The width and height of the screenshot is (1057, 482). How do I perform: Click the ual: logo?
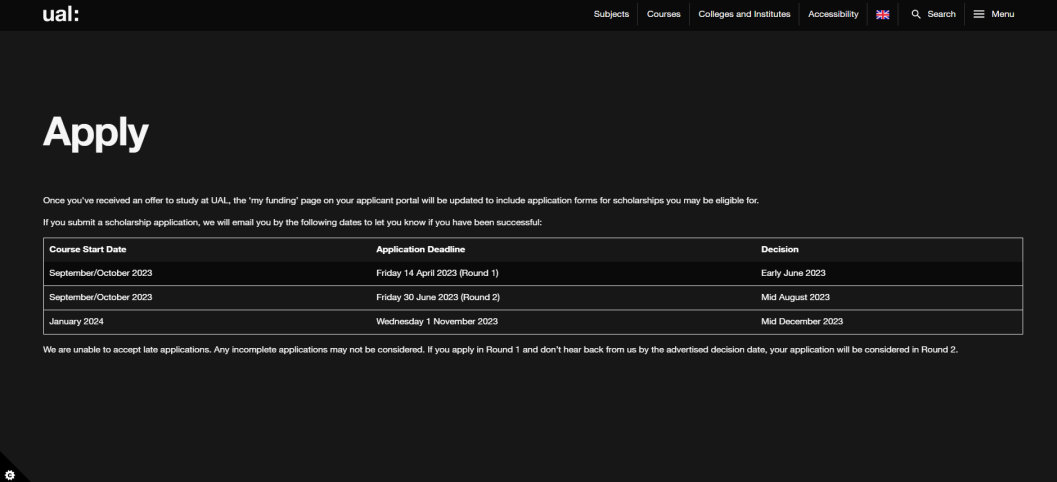[x=60, y=14]
